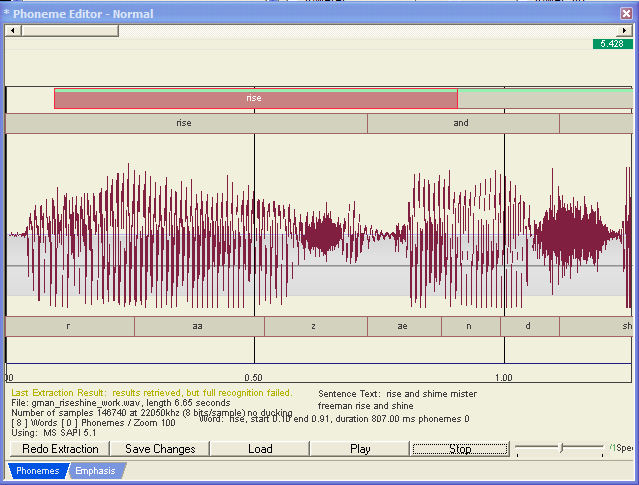Click the '[ 8 ] Words [ 0 ] Phonemes' line
The width and height of the screenshot is (639, 485).
(x=93, y=423)
